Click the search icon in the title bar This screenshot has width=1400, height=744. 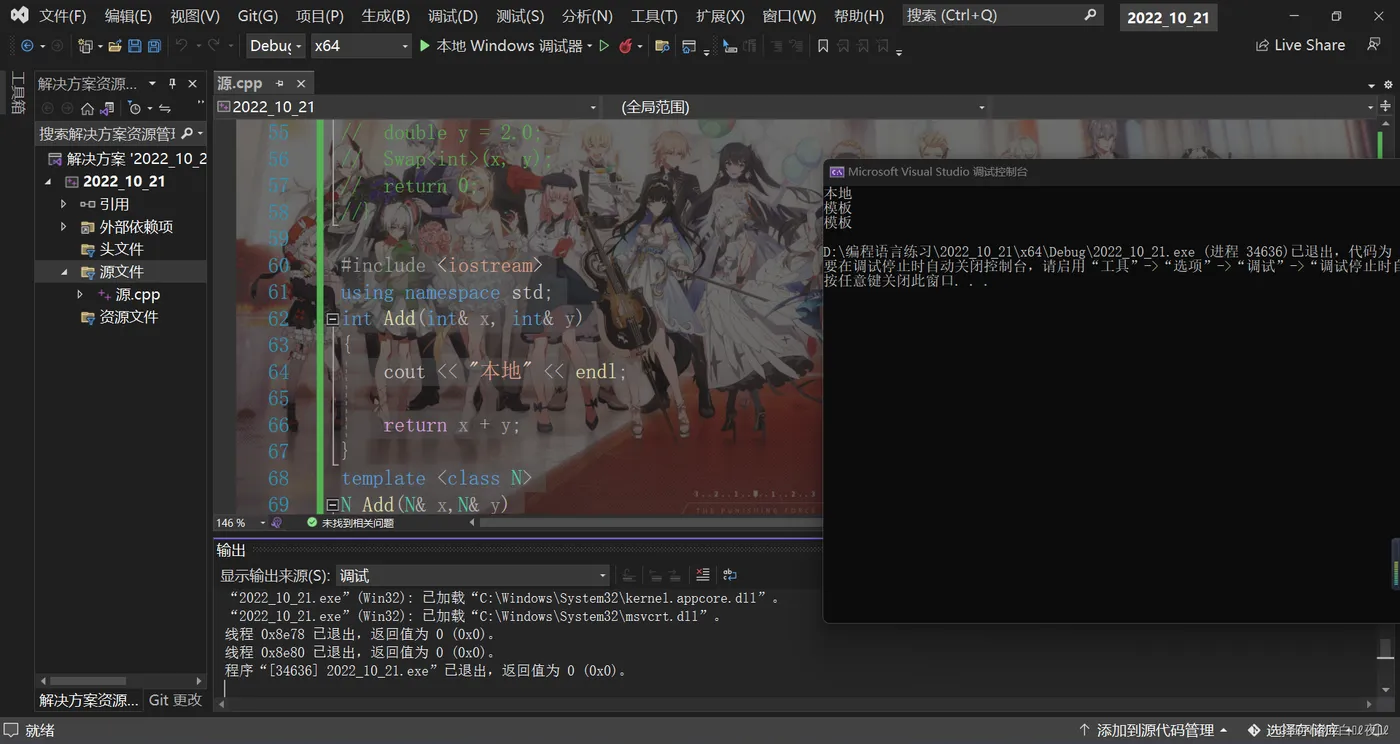click(1090, 15)
